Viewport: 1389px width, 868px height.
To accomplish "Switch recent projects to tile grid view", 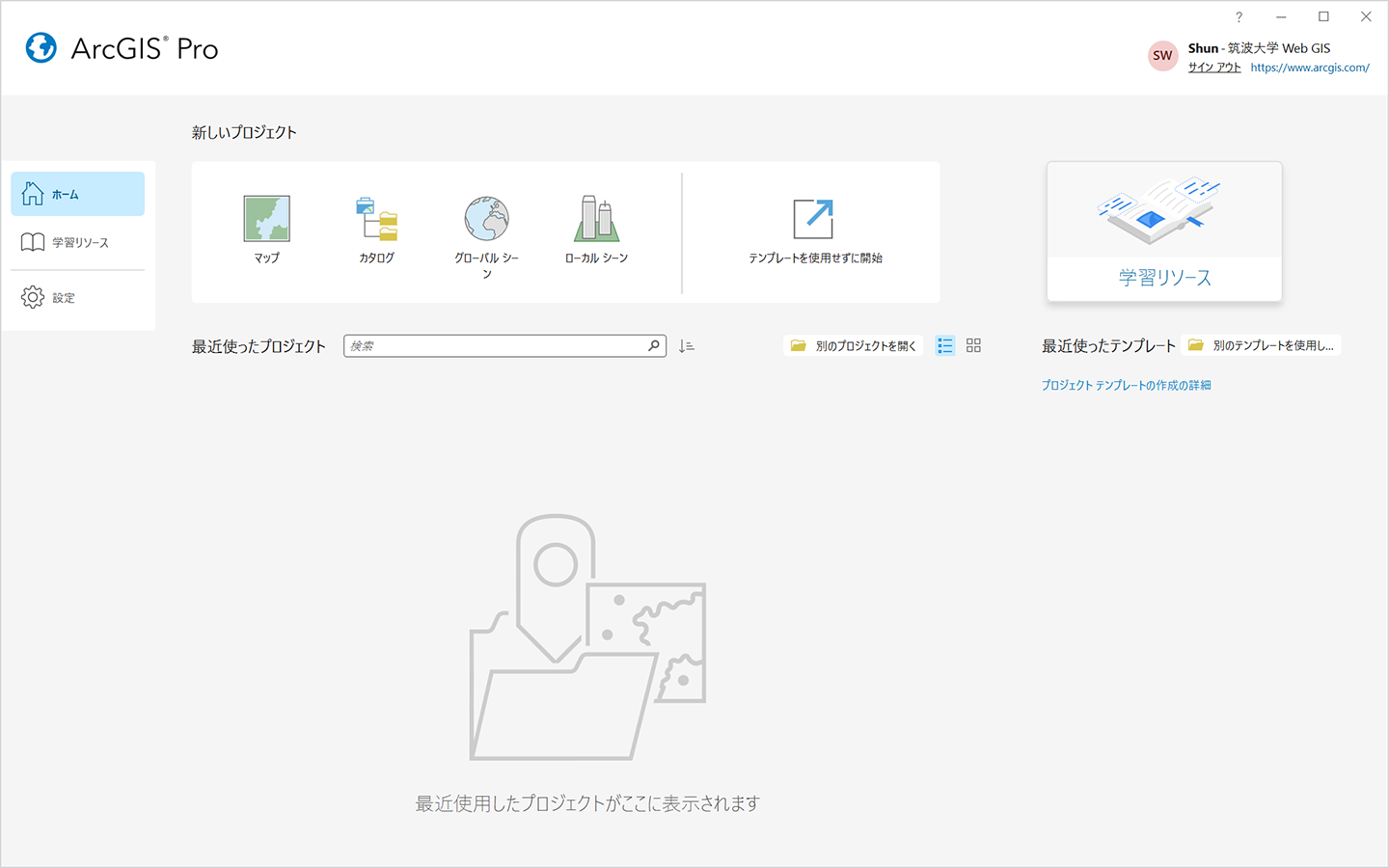I will [x=973, y=345].
